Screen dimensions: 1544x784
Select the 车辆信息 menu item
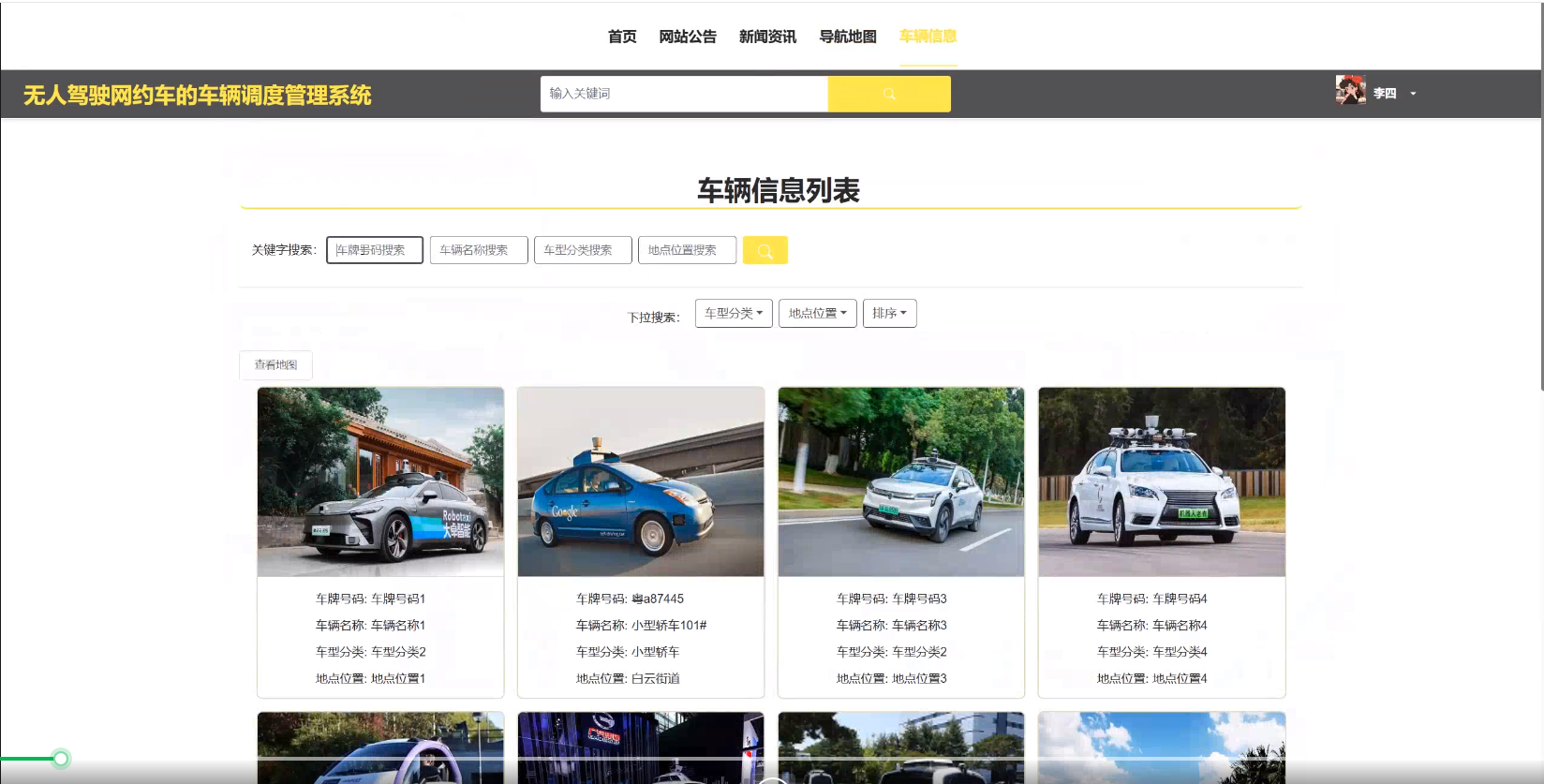928,37
